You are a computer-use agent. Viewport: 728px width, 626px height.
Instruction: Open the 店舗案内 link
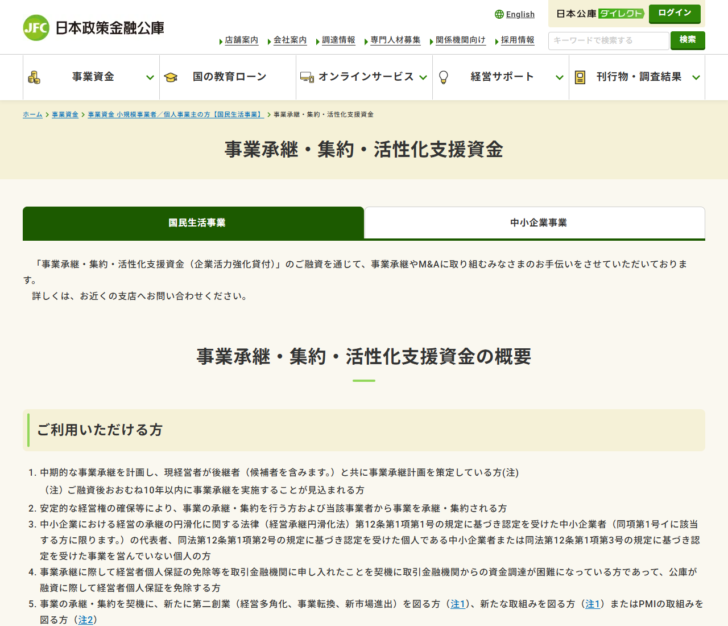pyautogui.click(x=241, y=40)
